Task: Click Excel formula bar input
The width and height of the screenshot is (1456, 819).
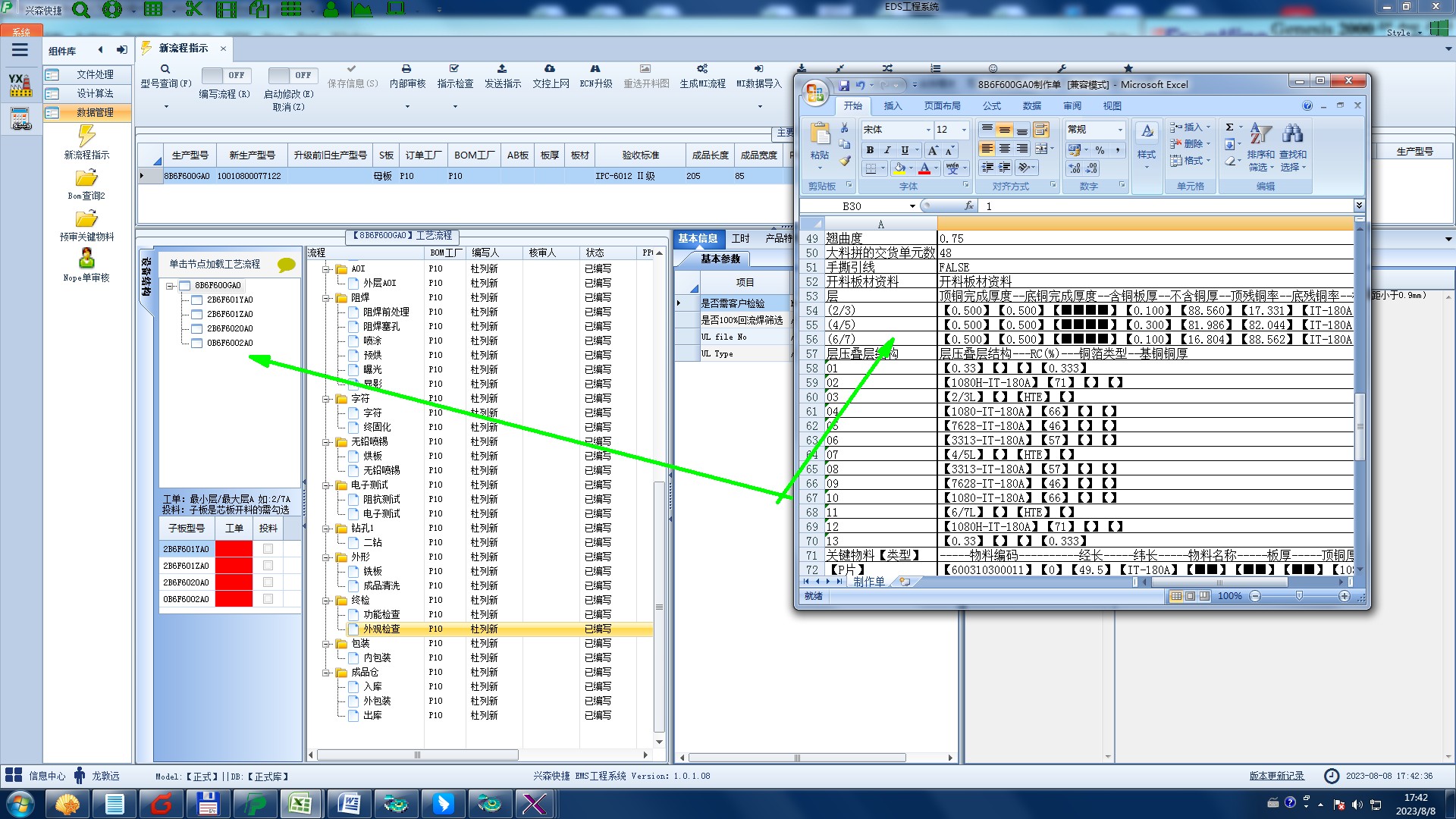Action: (1165, 206)
